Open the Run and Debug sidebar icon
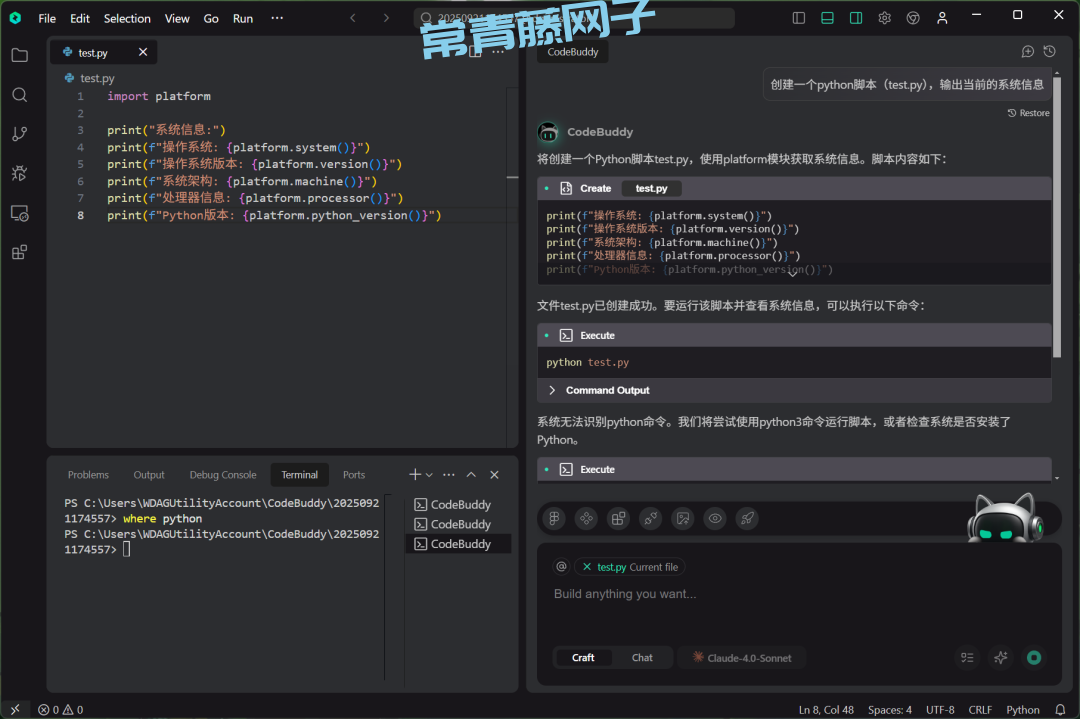This screenshot has height=719, width=1080. coord(19,173)
